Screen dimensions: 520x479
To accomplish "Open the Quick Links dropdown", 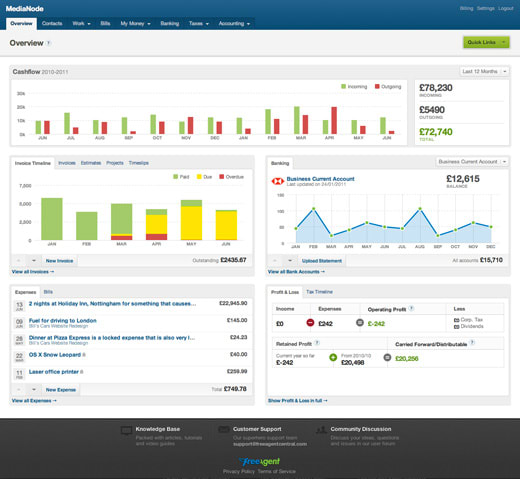I will (486, 42).
